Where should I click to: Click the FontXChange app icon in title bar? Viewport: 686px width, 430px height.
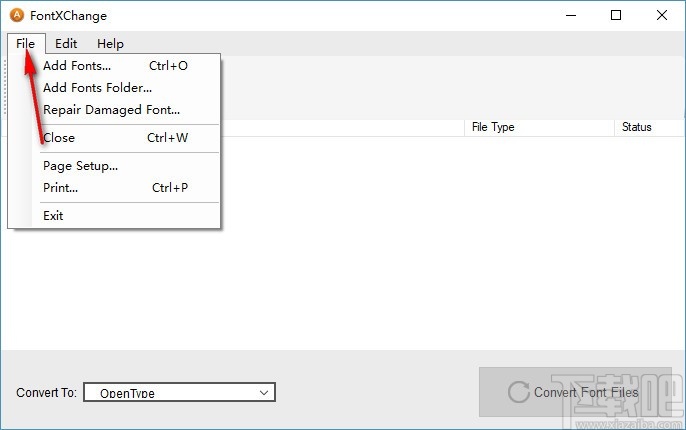point(16,16)
